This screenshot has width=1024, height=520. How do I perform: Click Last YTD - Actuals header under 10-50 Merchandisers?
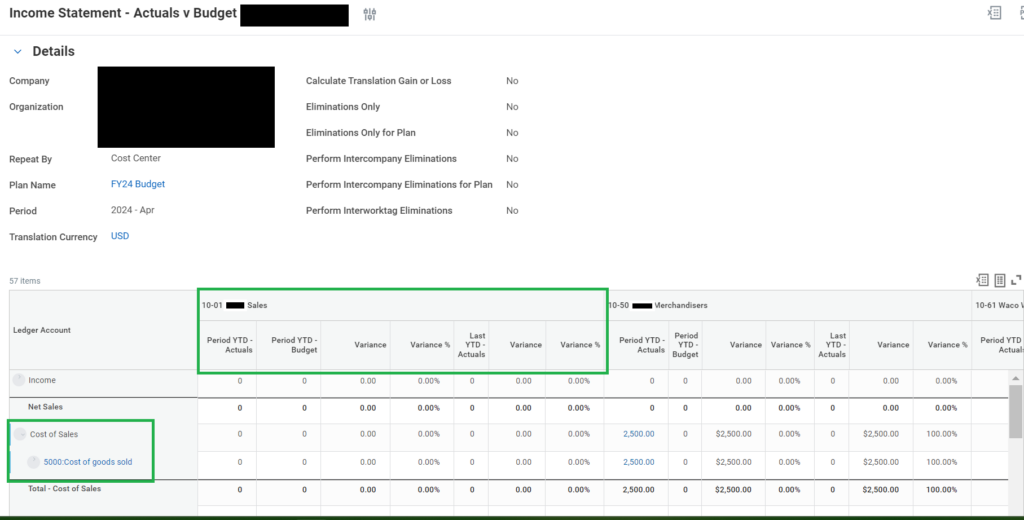(832, 345)
